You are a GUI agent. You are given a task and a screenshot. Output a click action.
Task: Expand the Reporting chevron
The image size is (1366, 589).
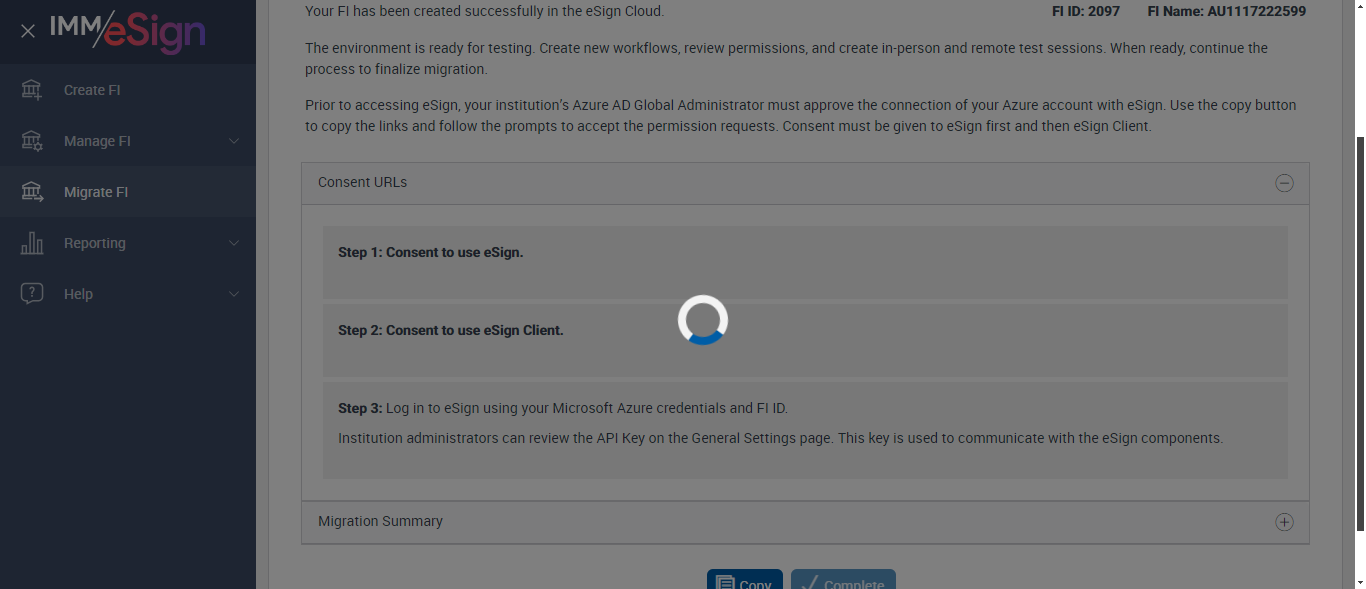pyautogui.click(x=234, y=243)
